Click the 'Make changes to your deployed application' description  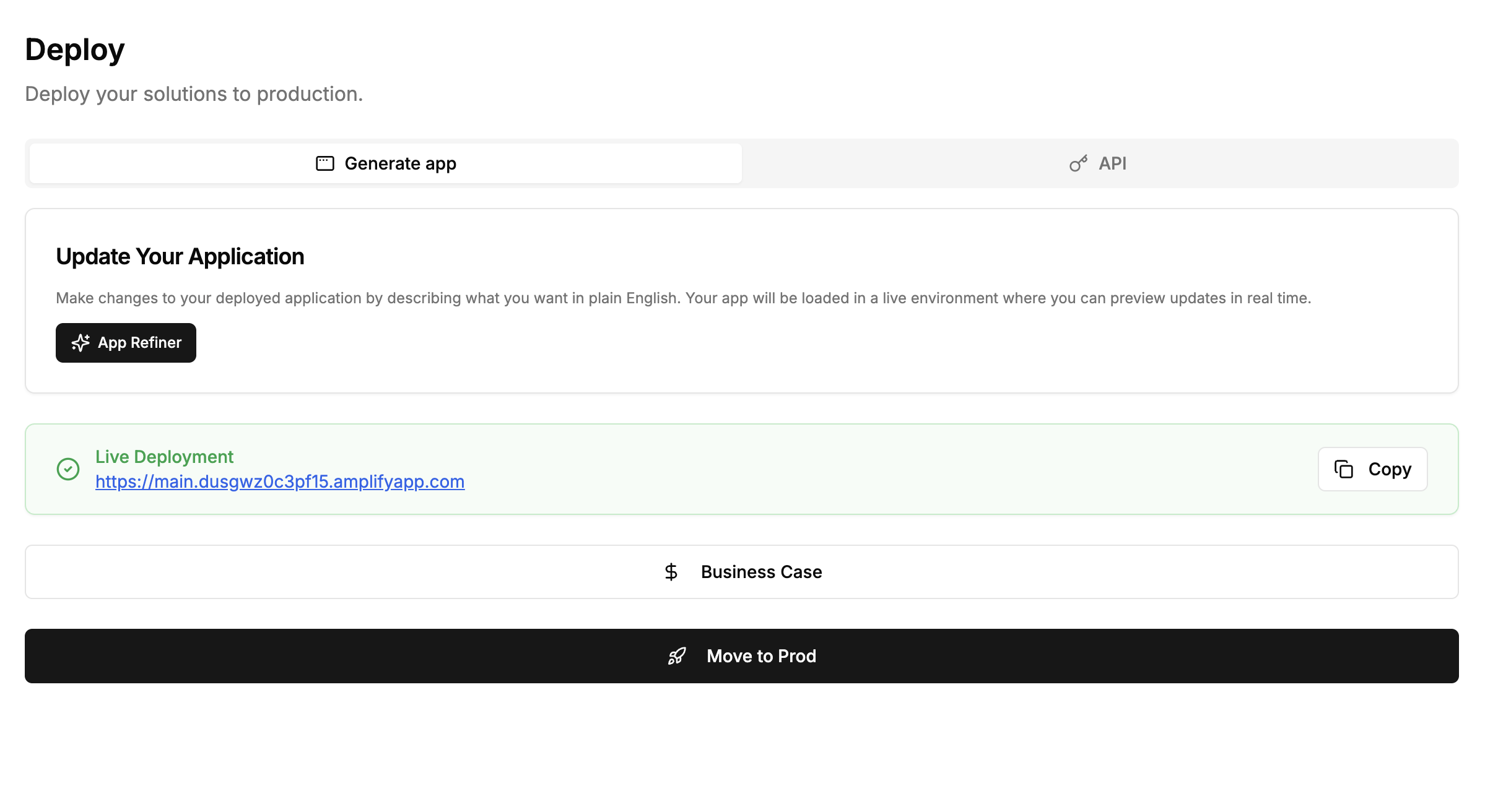click(683, 298)
